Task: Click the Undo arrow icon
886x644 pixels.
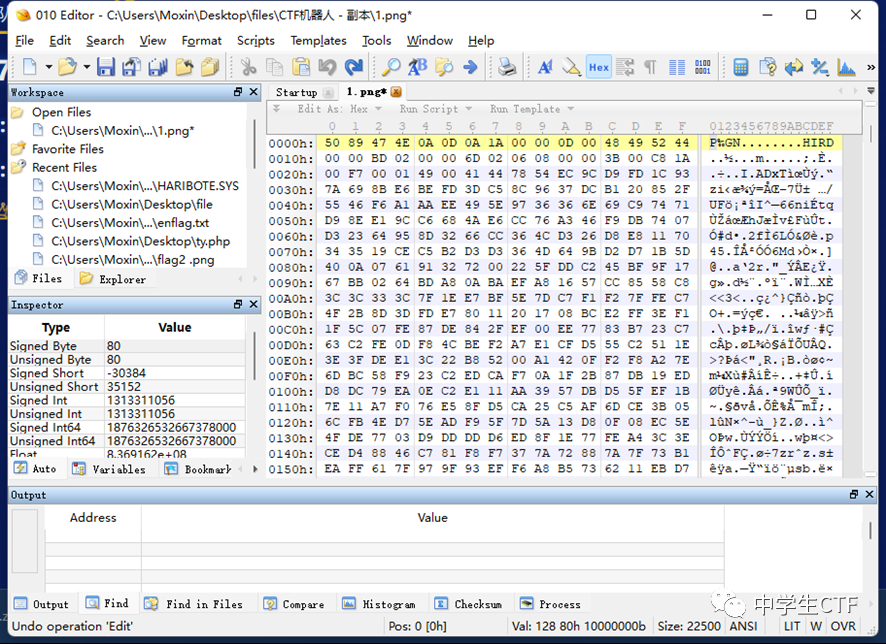Action: tap(327, 67)
